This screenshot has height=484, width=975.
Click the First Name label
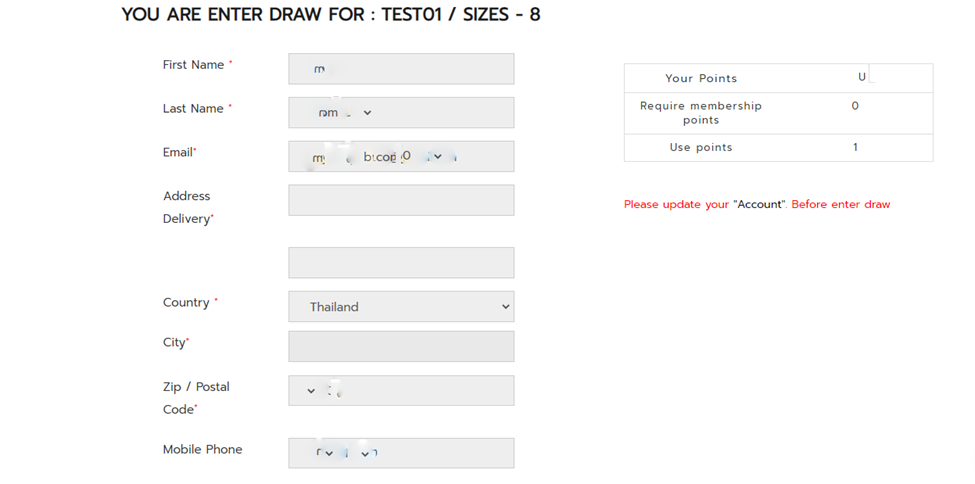coord(193,65)
